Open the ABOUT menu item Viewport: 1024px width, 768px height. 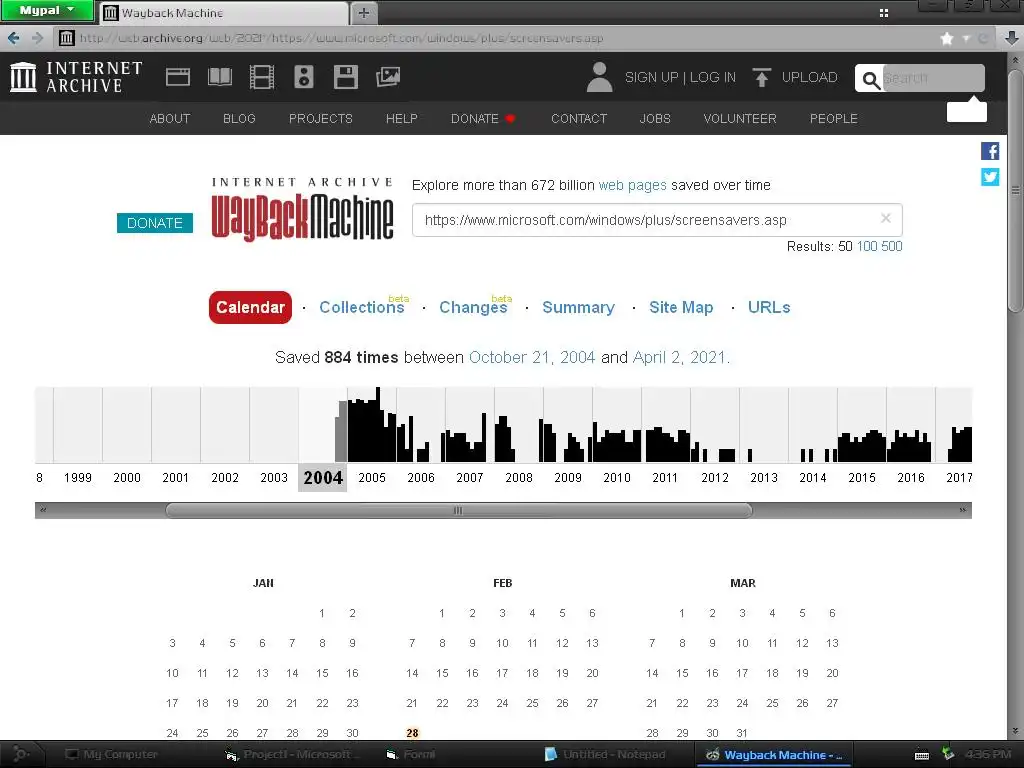click(170, 118)
